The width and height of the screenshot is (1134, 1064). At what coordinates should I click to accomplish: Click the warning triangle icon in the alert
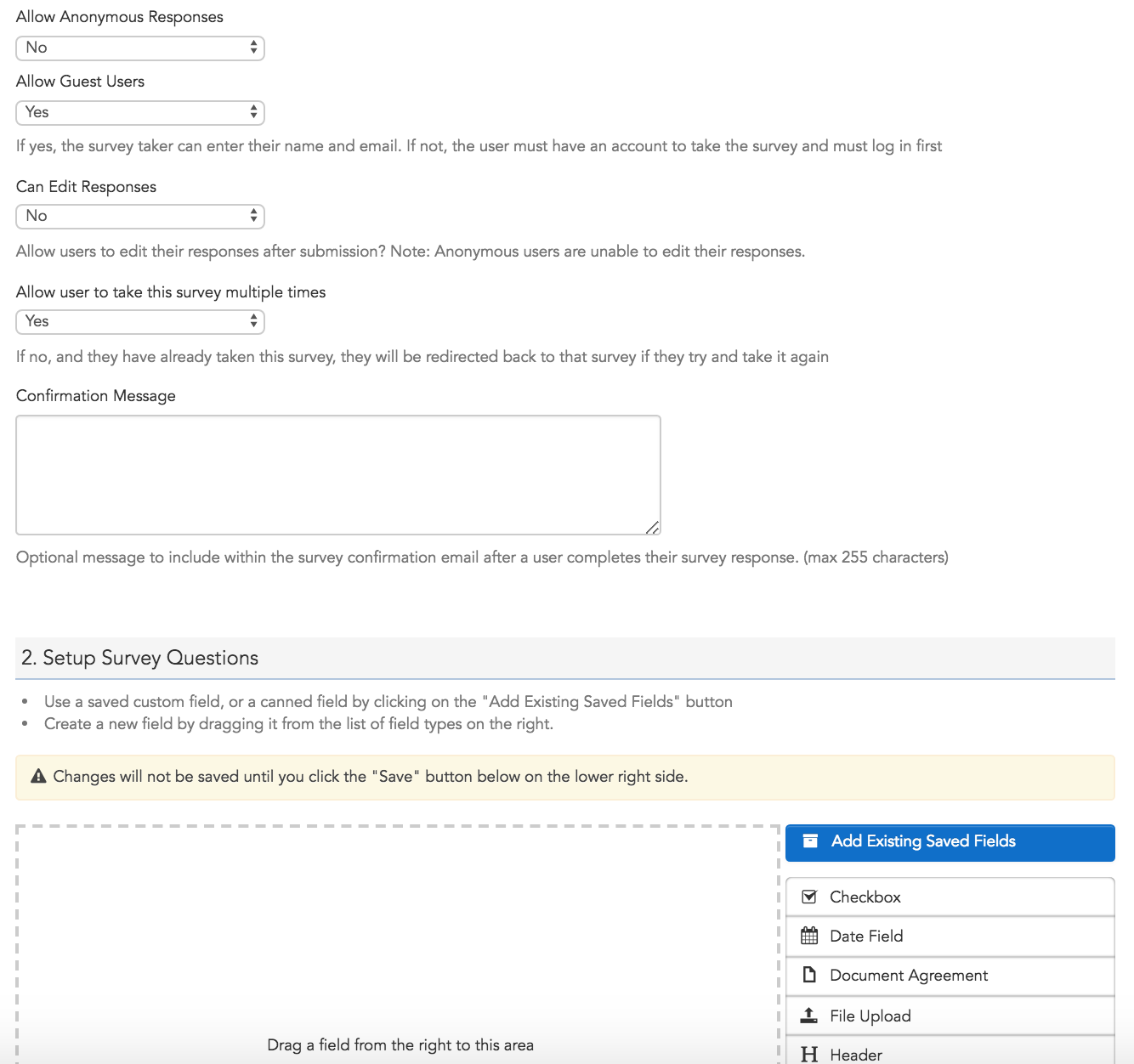coord(38,776)
